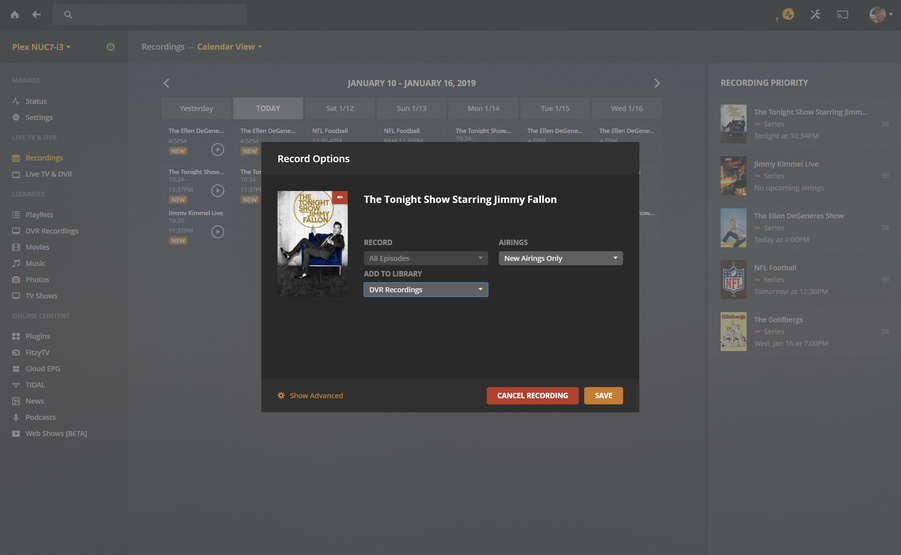The width and height of the screenshot is (901, 555).
Task: Click the Save button
Action: [x=603, y=395]
